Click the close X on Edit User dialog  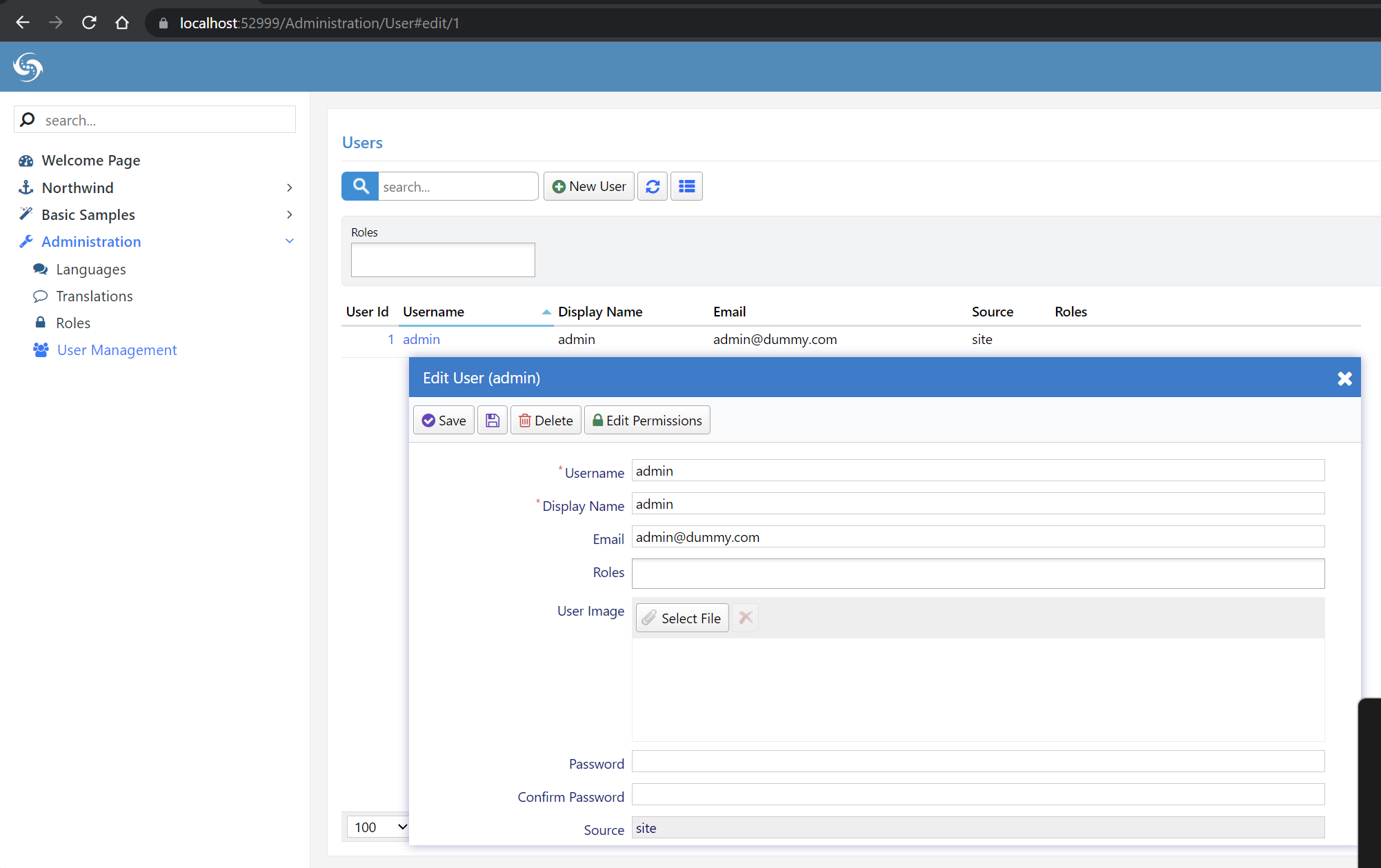(x=1344, y=377)
